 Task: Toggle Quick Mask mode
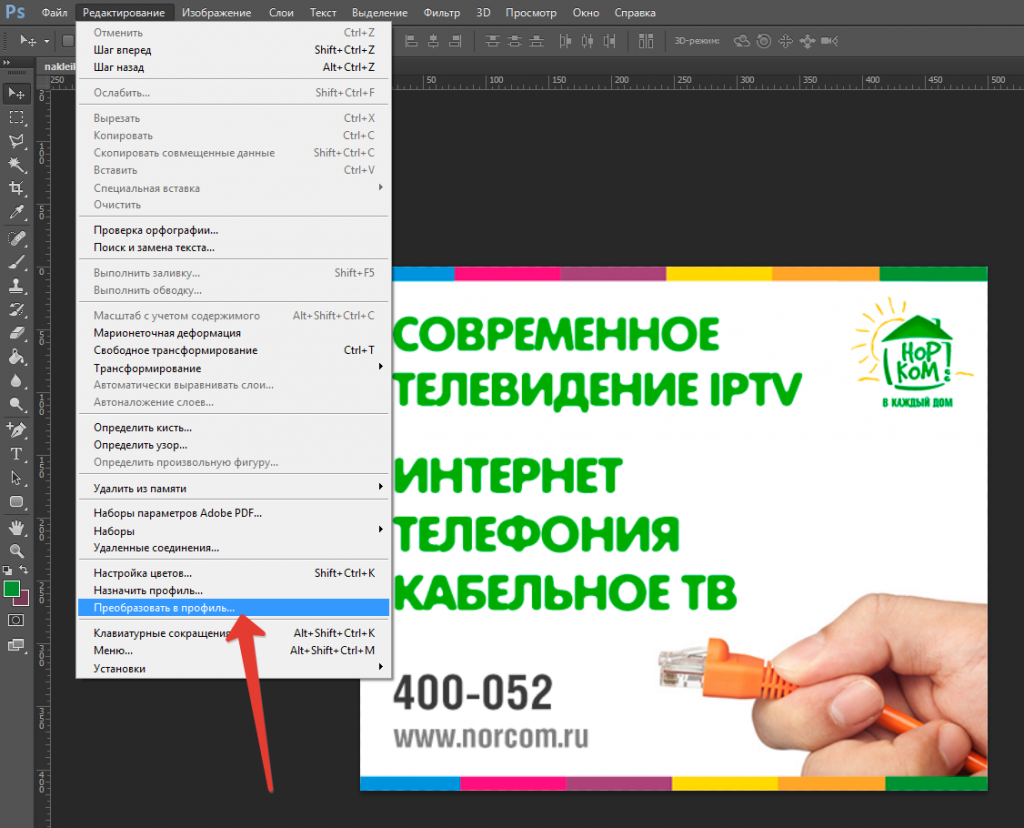point(16,620)
